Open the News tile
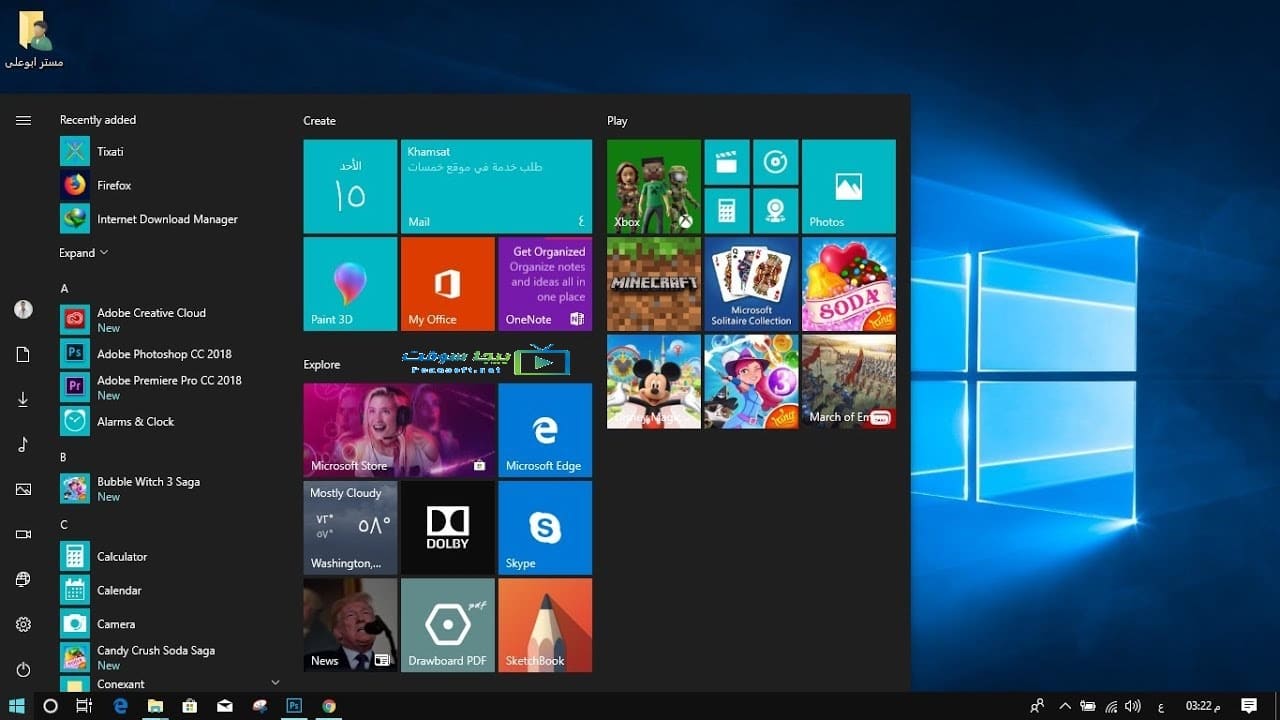Viewport: 1280px width, 720px height. pyautogui.click(x=350, y=625)
